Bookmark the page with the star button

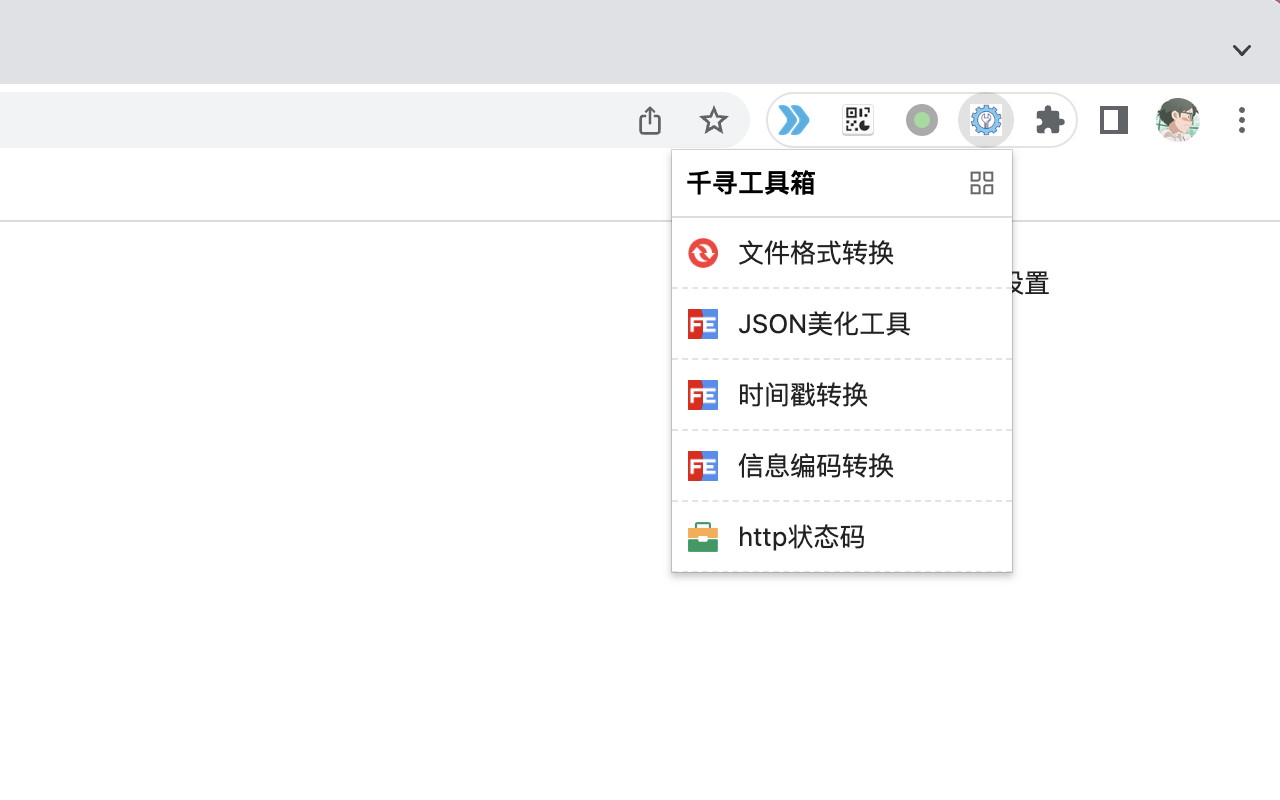pos(714,120)
